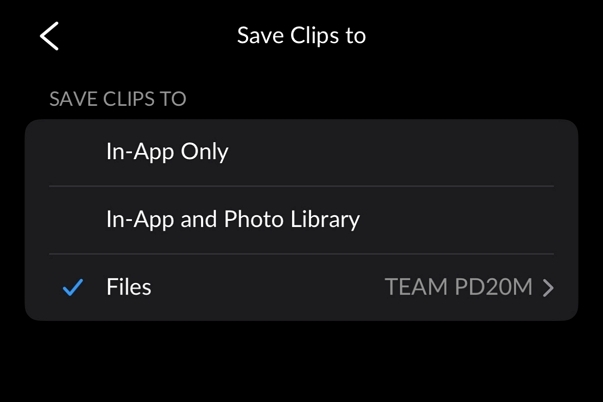Click the TEAM PD20M location text
The width and height of the screenshot is (603, 402).
point(459,288)
